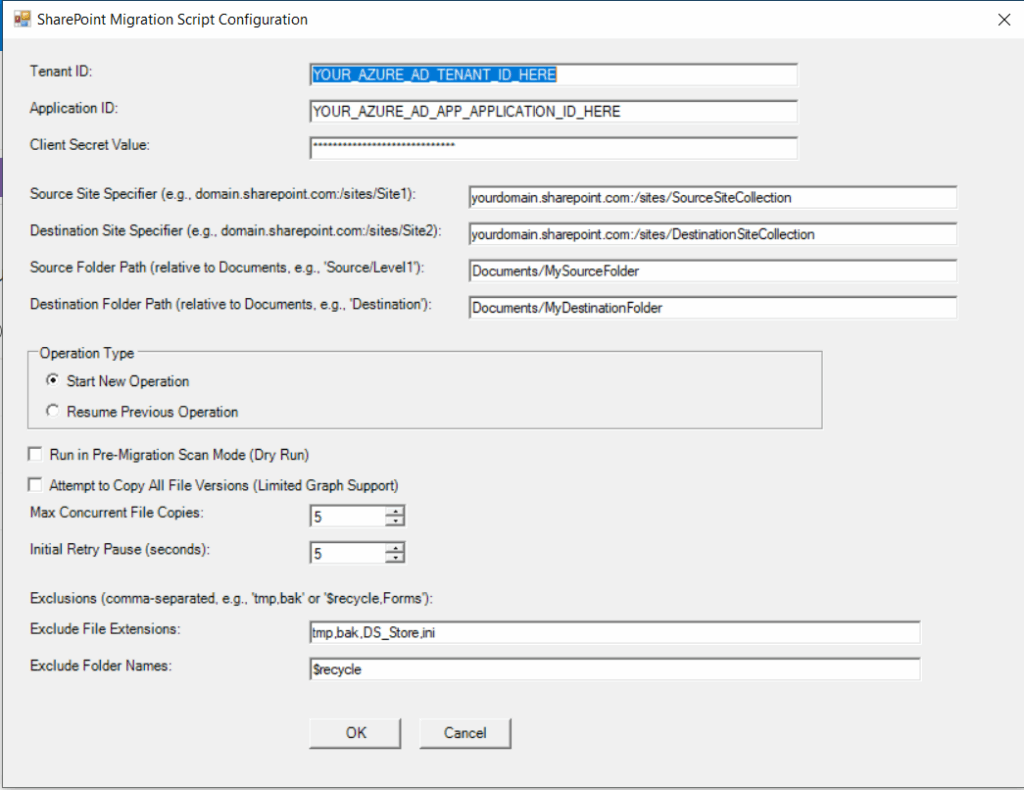Focus the Tenant ID text field

[x=553, y=75]
